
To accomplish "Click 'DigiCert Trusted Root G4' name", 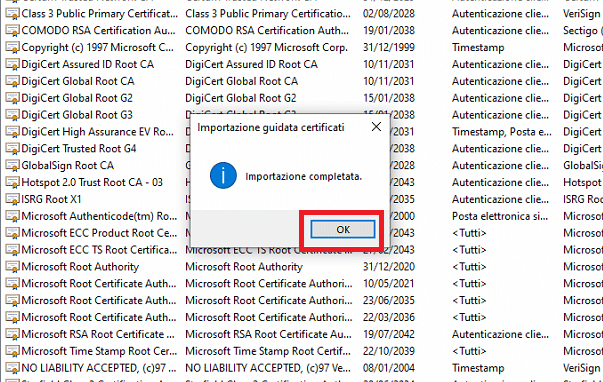I will point(79,149).
